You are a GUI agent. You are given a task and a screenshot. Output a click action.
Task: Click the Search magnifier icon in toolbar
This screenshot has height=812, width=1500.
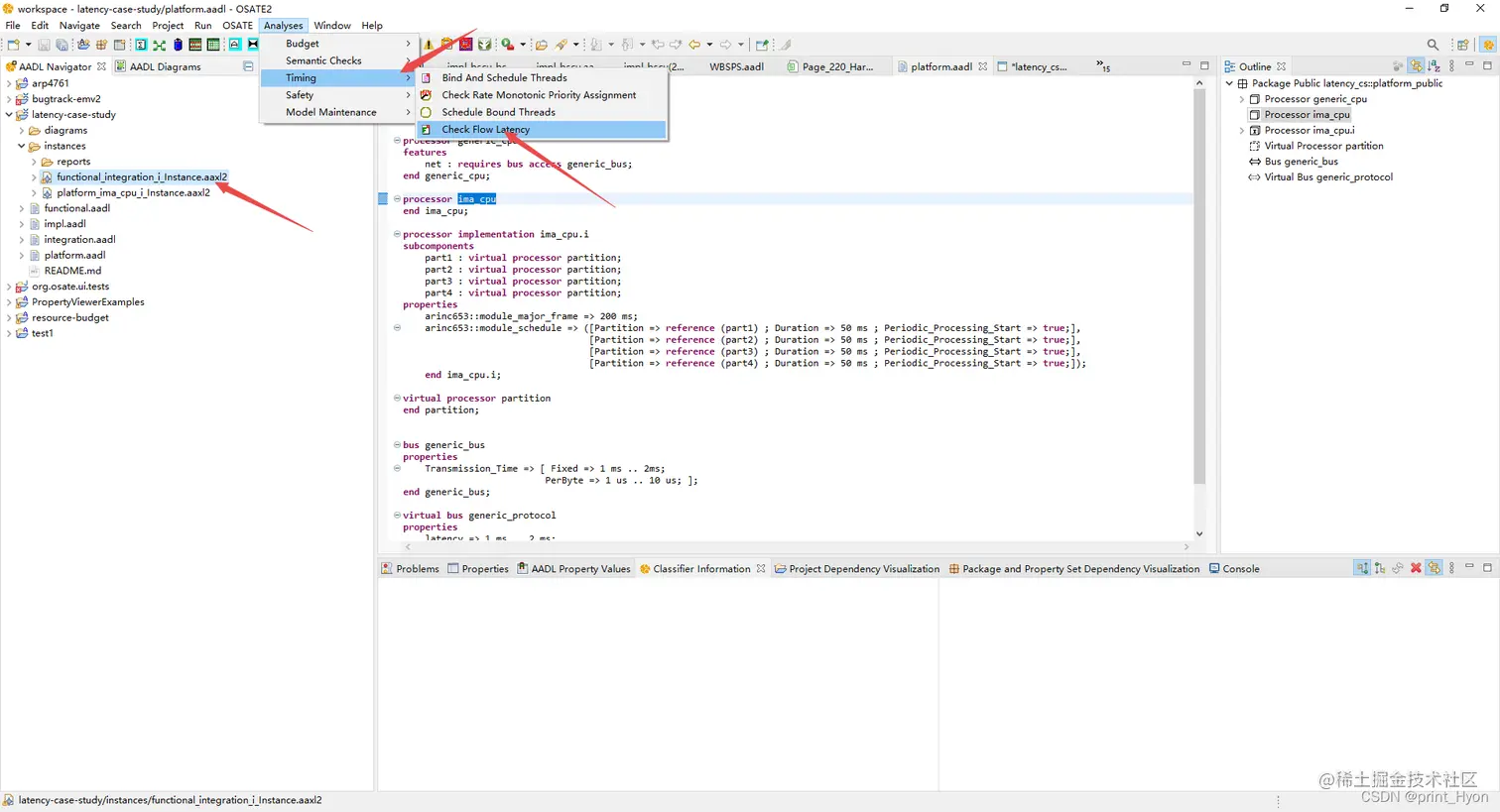click(1433, 45)
